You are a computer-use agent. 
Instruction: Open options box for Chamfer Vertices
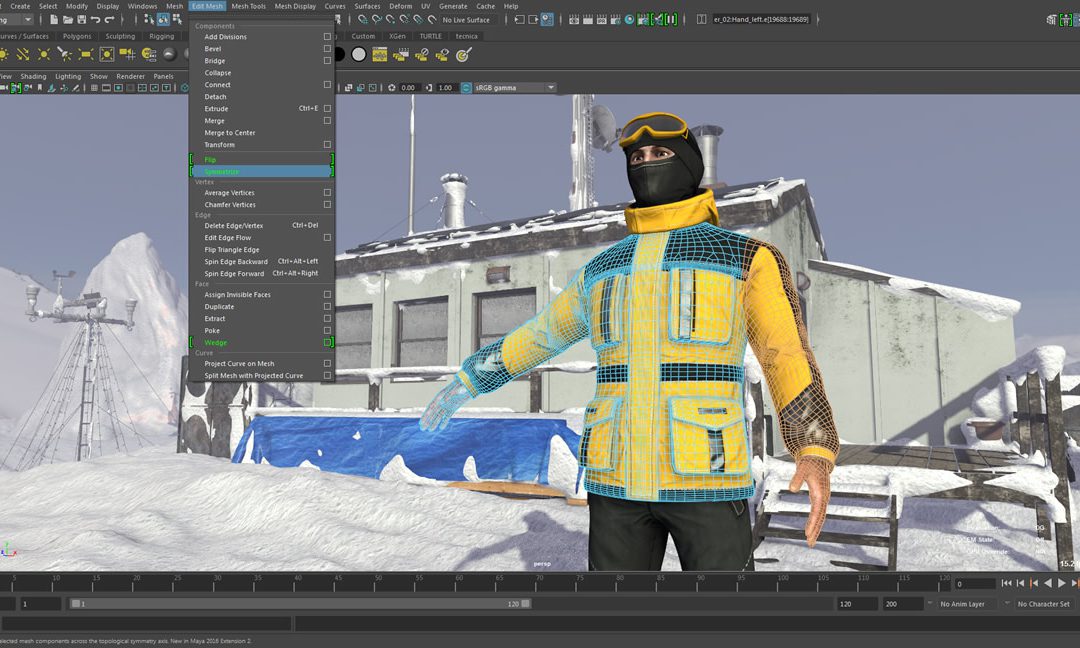[327, 205]
